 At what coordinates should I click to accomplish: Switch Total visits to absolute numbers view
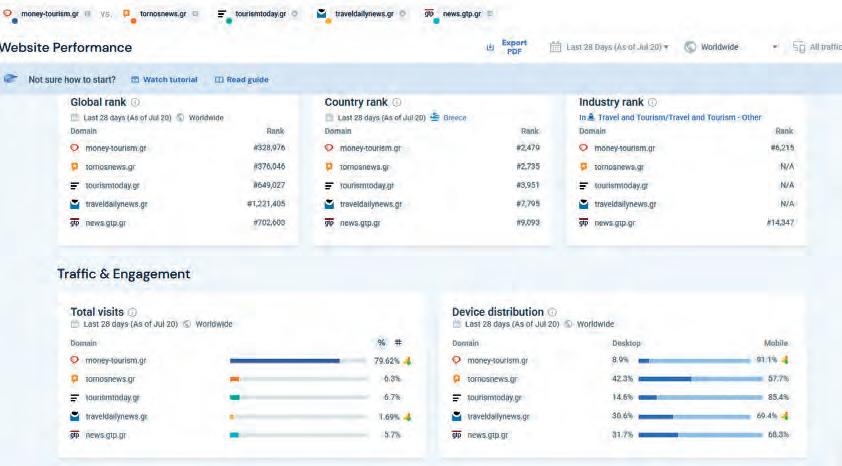[x=398, y=343]
